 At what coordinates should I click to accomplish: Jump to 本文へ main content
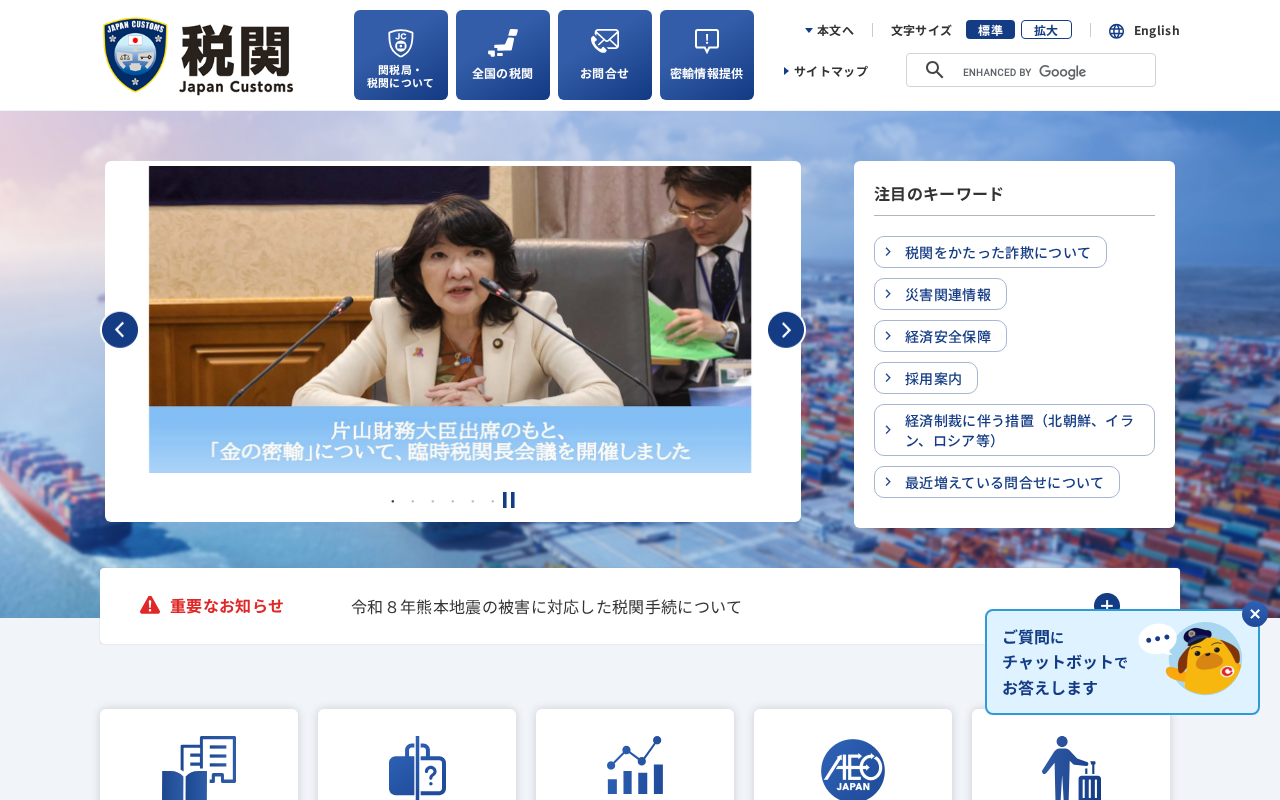[x=829, y=30]
